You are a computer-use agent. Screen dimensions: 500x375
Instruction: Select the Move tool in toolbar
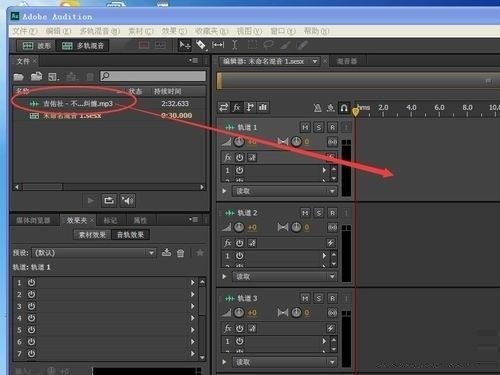pos(185,45)
